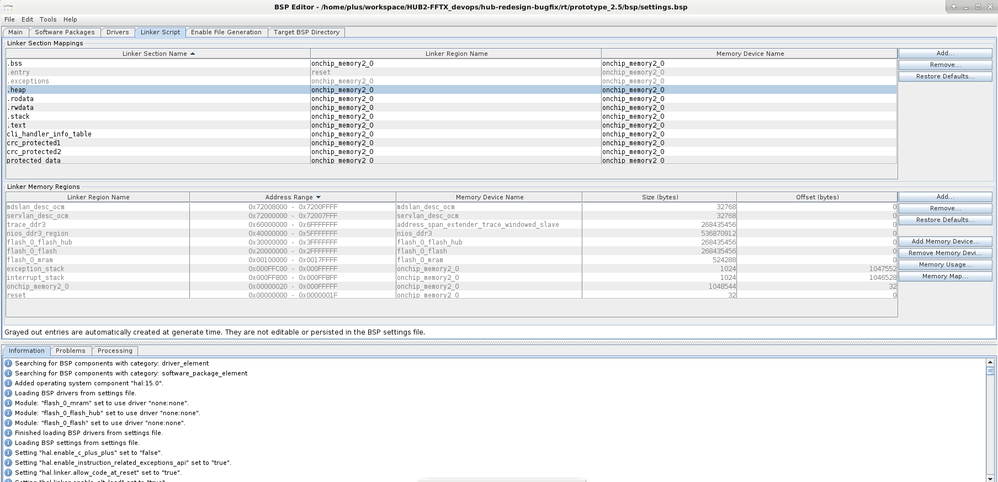This screenshot has width=998, height=482.
Task: Open the Target BSP Directory tab
Action: coord(307,32)
